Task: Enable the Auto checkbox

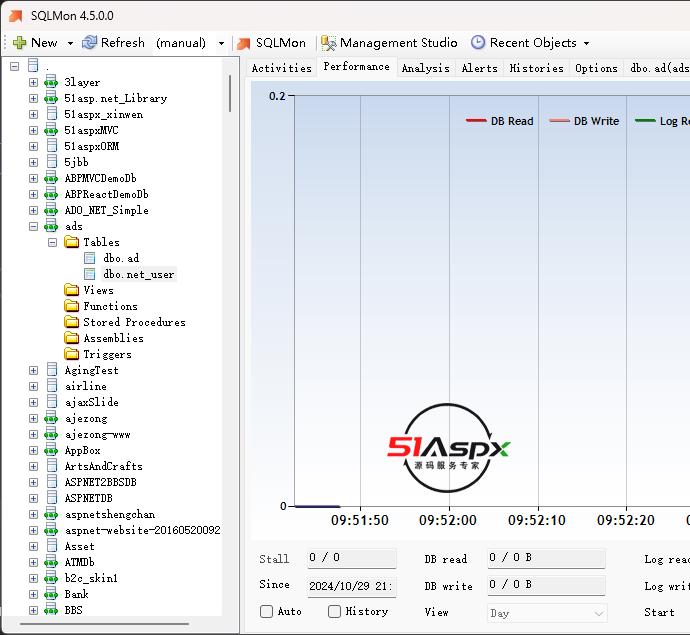Action: 267,611
